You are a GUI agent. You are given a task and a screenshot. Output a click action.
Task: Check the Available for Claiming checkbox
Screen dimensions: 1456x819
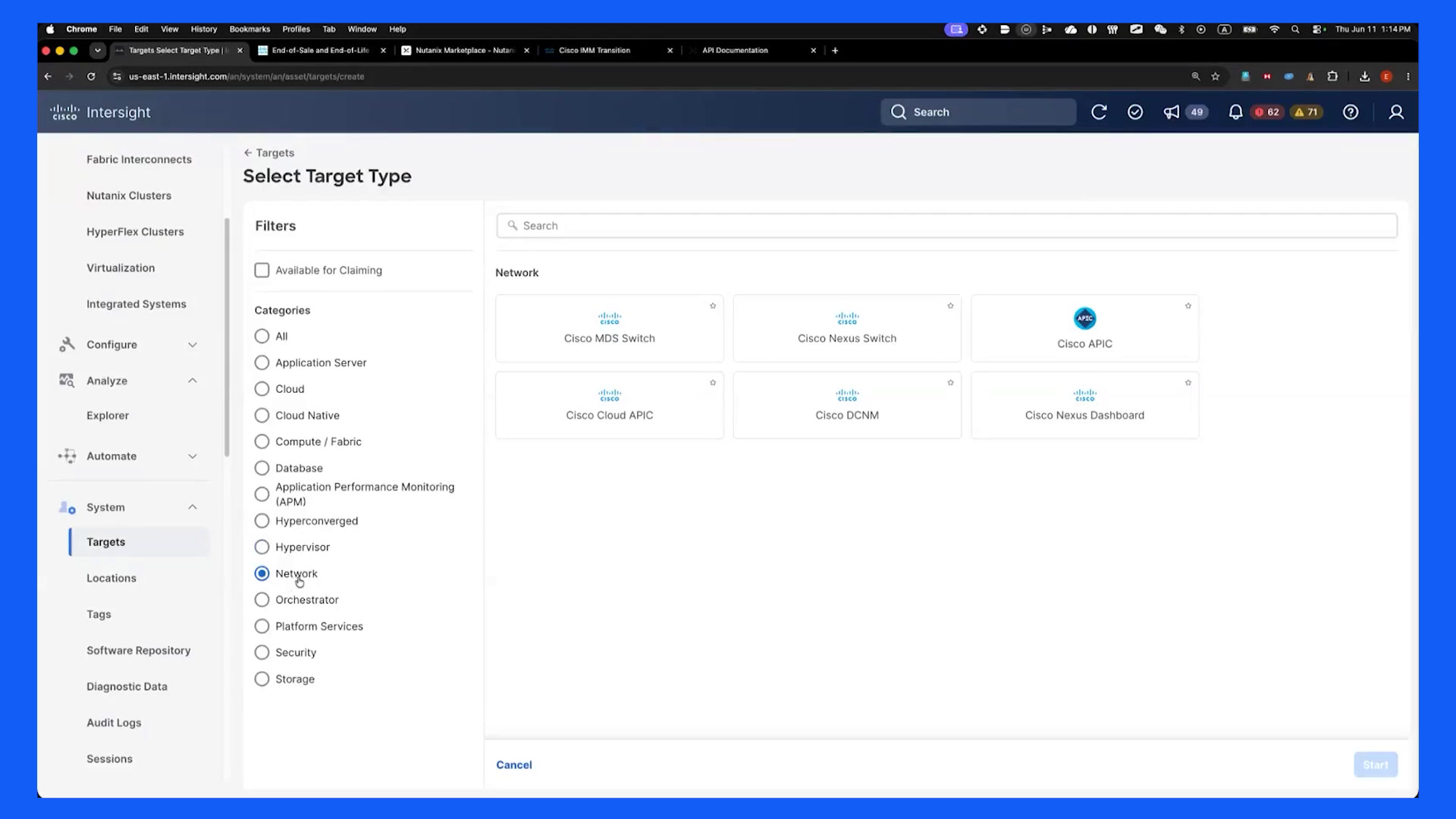[262, 270]
